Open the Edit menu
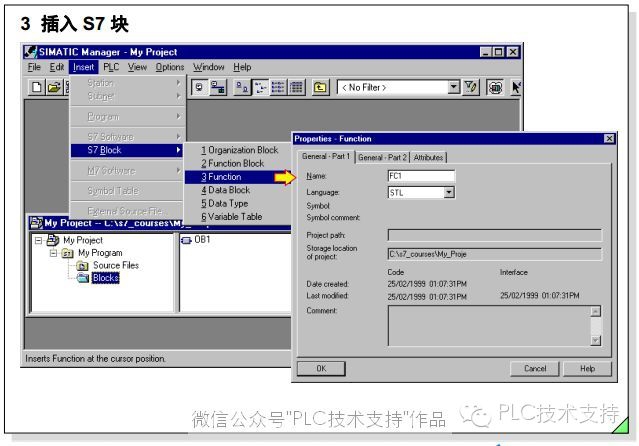Screen dimensions: 639x446 pyautogui.click(x=57, y=67)
